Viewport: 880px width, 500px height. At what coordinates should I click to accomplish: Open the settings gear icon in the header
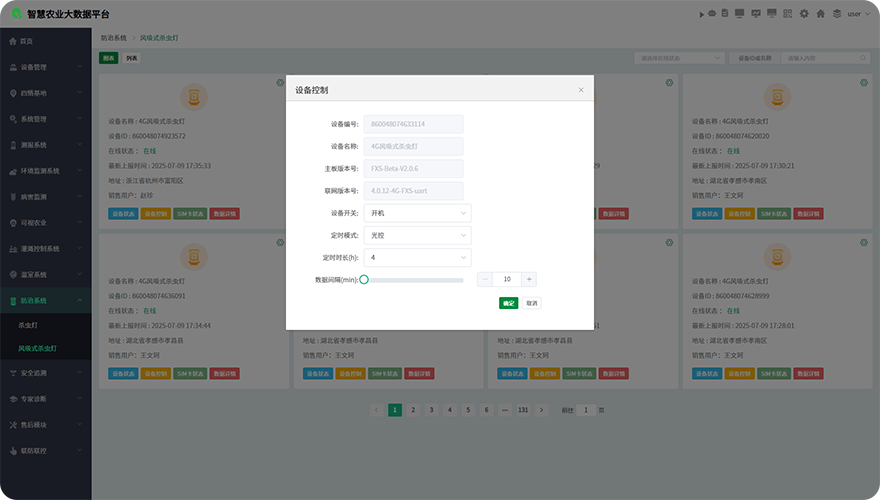pyautogui.click(x=803, y=14)
